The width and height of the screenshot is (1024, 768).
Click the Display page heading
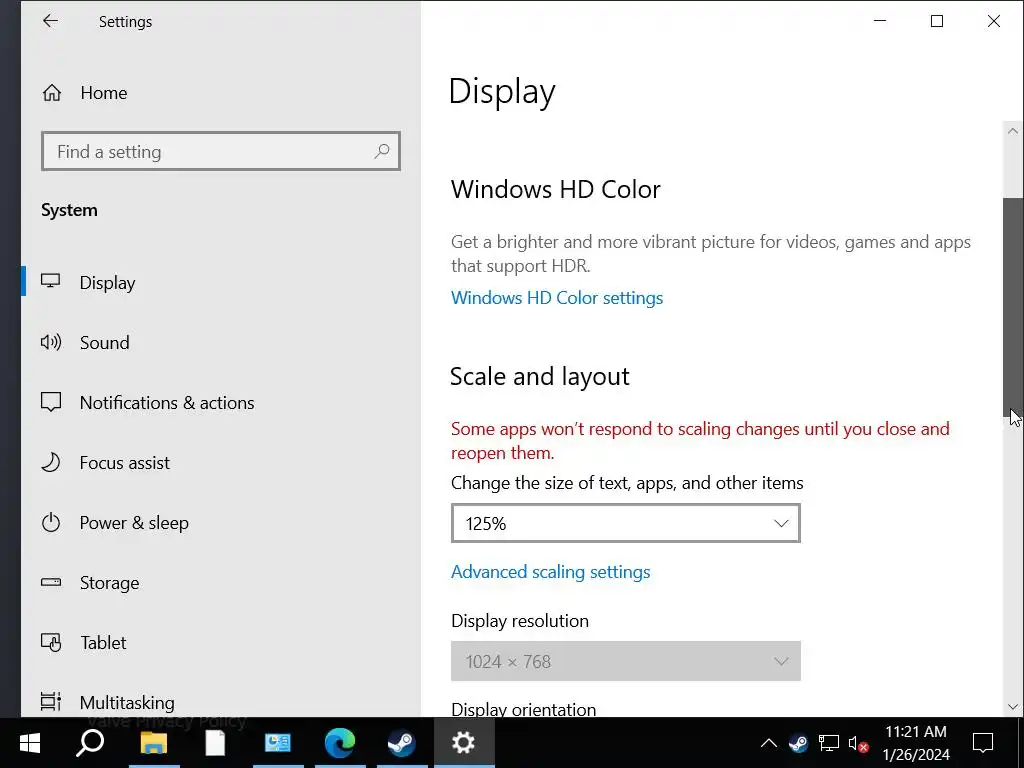click(502, 92)
